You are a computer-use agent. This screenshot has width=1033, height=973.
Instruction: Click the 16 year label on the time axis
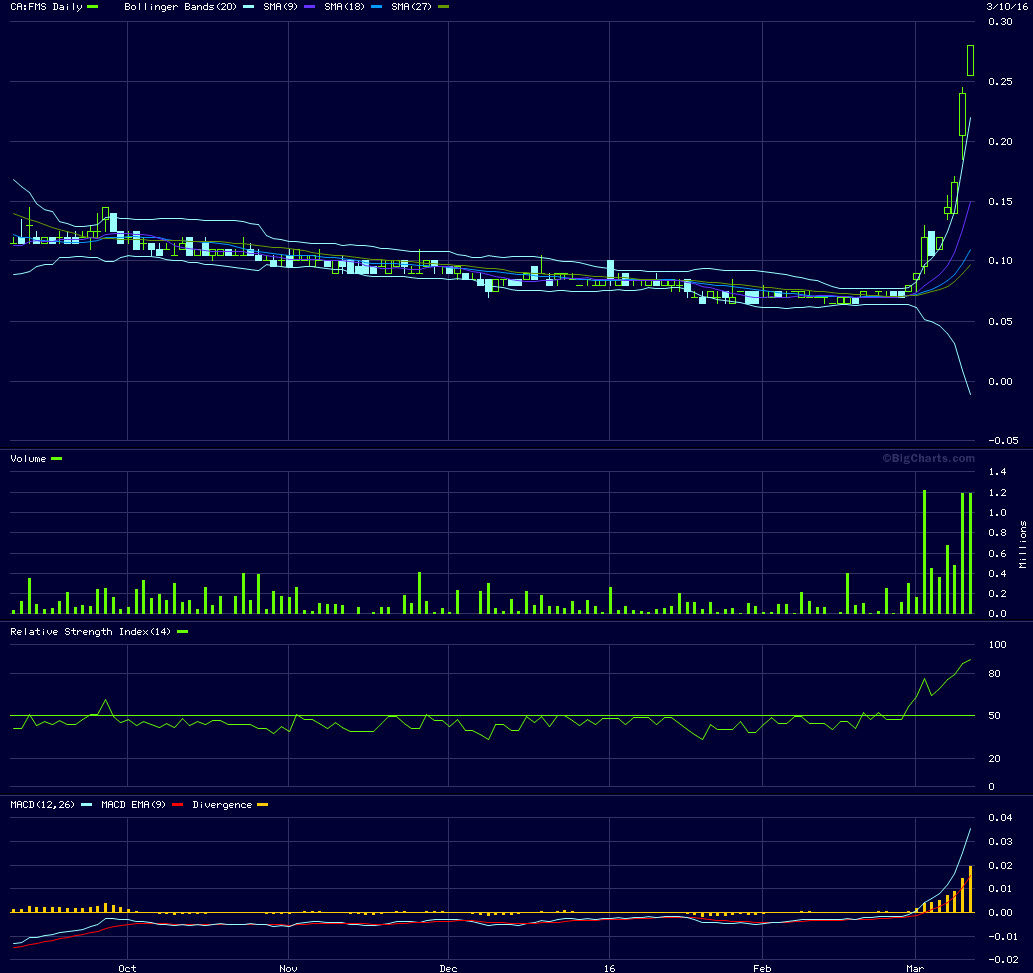click(609, 968)
